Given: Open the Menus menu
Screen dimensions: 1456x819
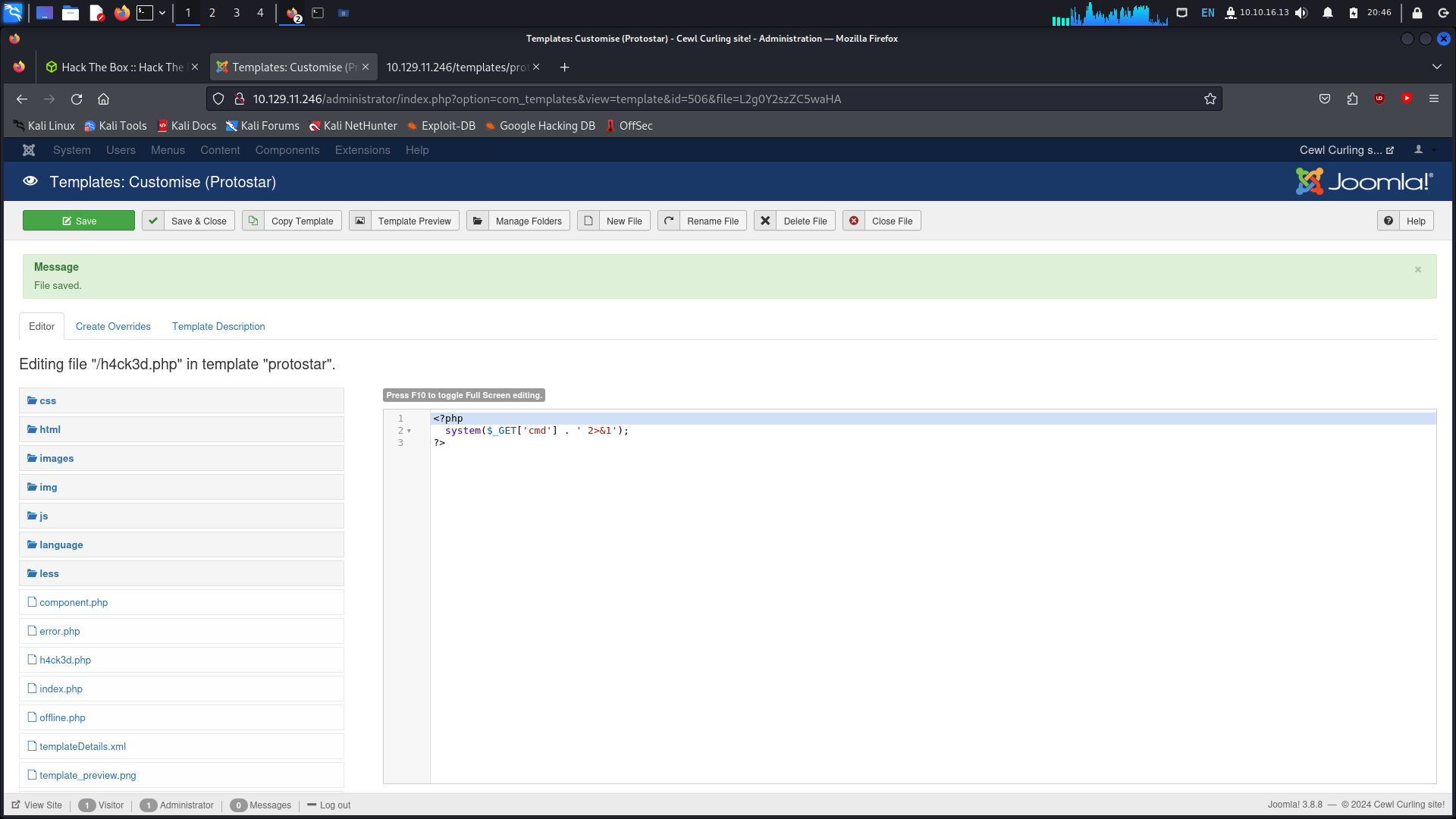Looking at the screenshot, I should tap(168, 150).
